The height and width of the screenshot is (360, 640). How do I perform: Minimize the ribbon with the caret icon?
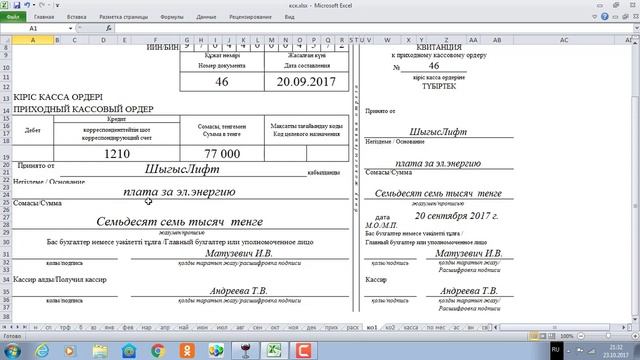[594, 17]
